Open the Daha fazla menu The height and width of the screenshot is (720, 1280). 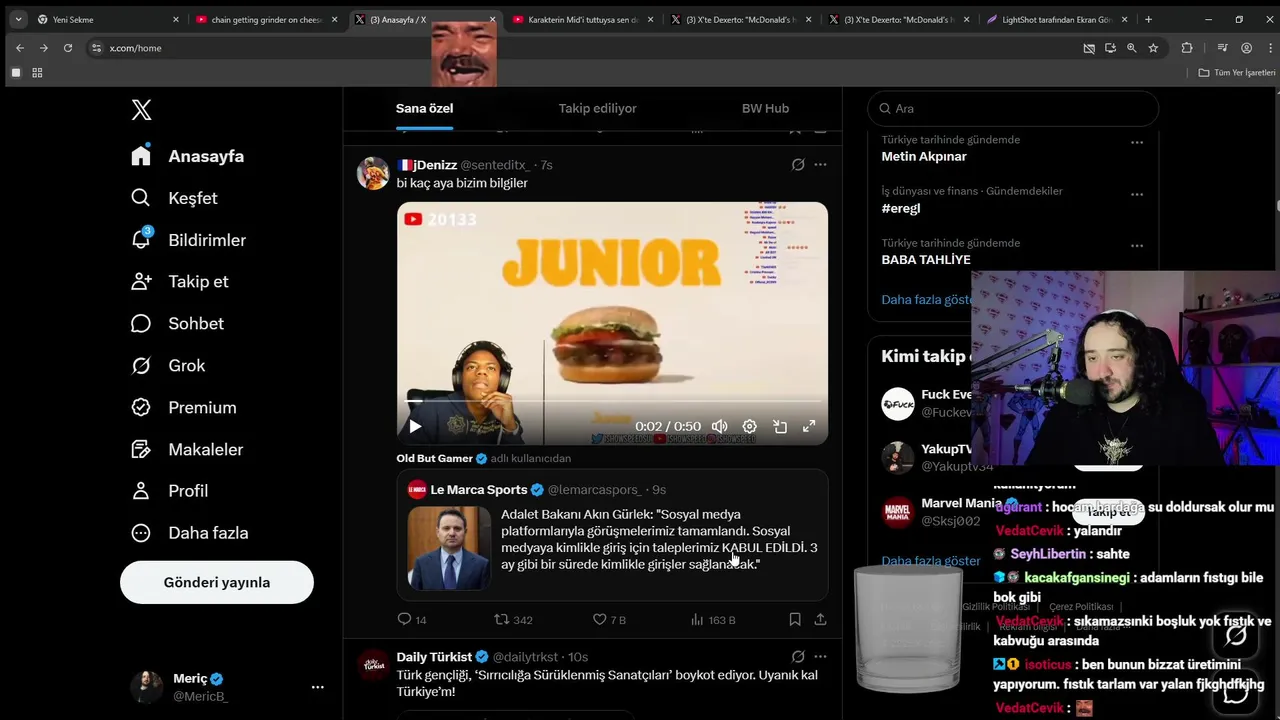(189, 533)
